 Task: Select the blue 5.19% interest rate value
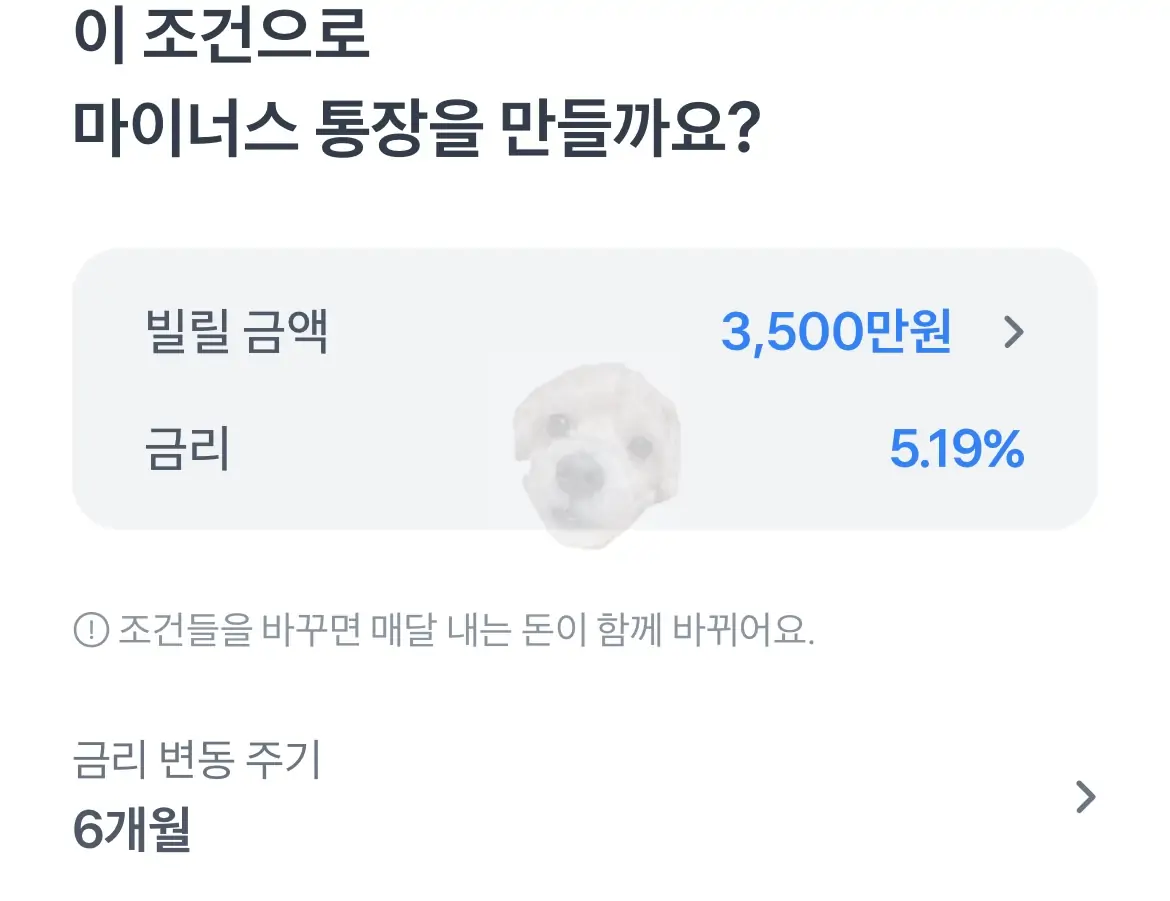coord(957,450)
